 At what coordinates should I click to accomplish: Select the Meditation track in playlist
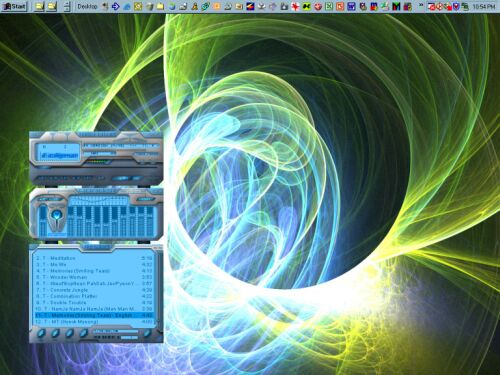point(94,258)
